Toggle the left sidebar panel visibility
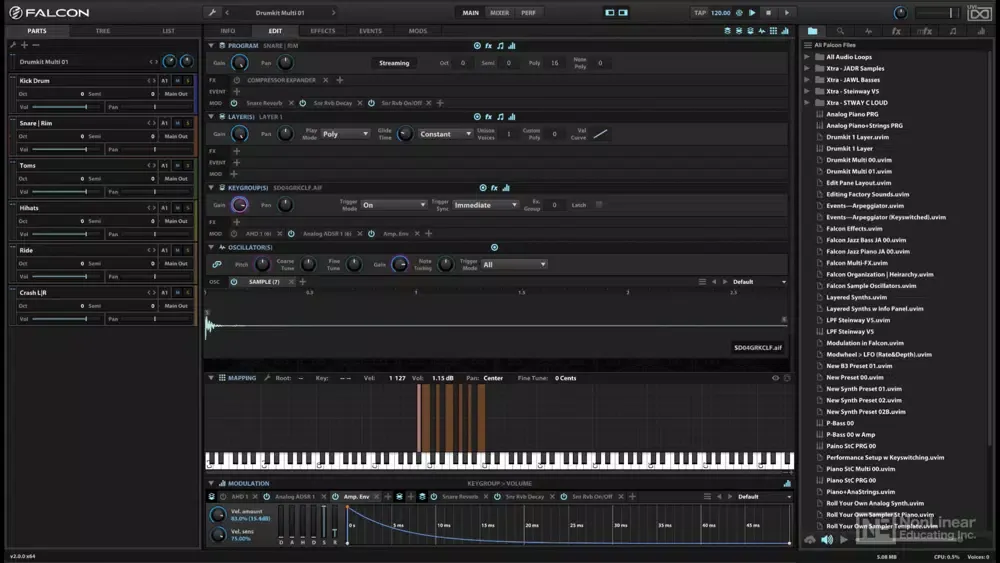Image resolution: width=1000 pixels, height=563 pixels. click(610, 12)
